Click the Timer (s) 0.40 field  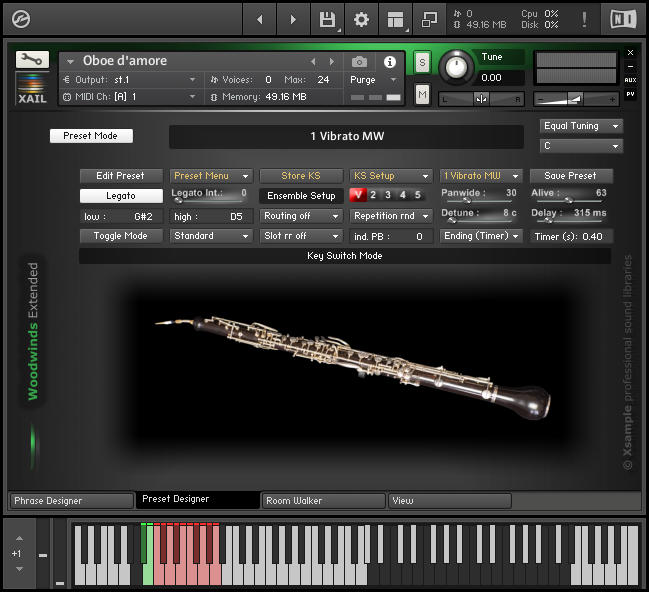(571, 236)
